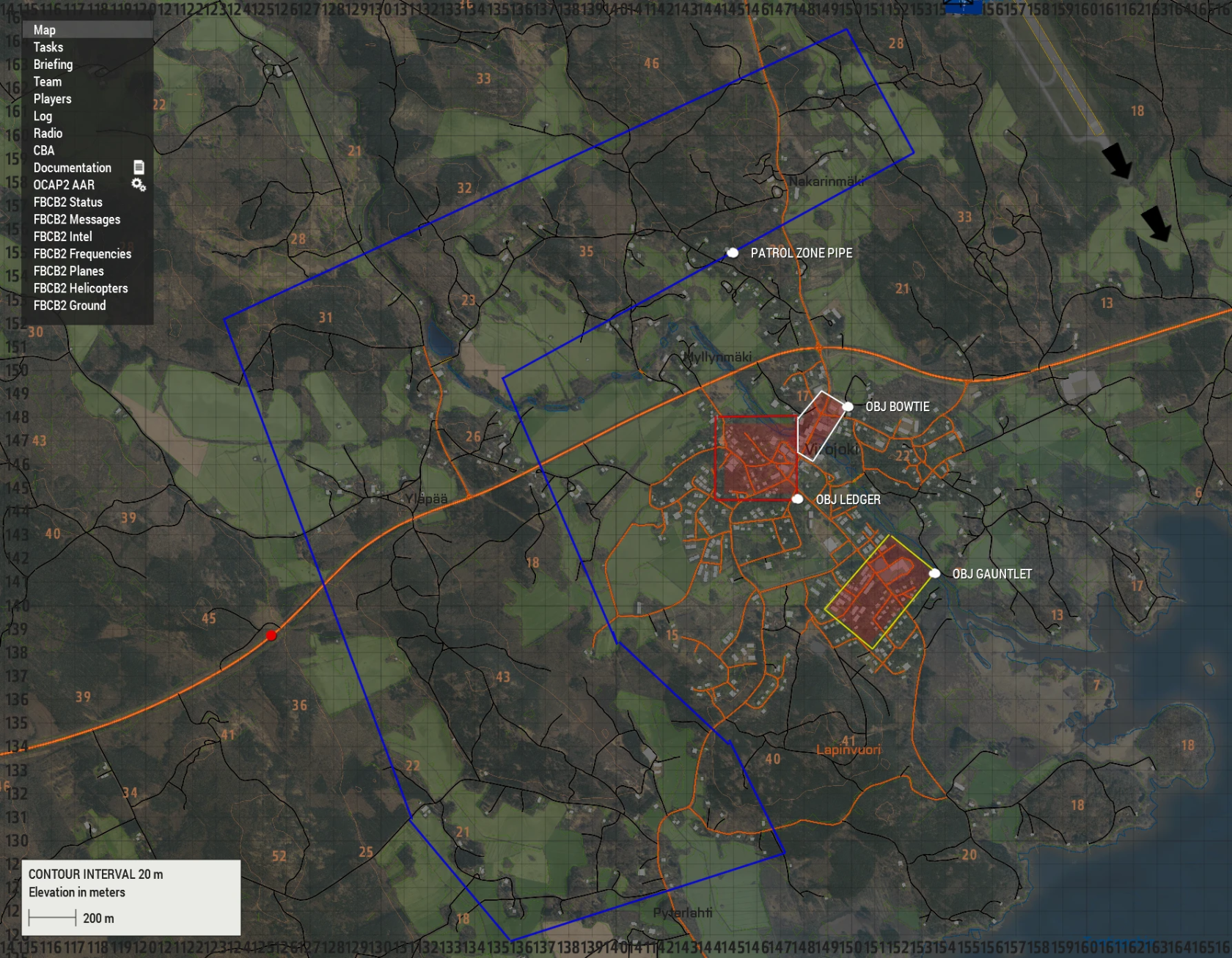Click the OBJ BOWTIE white dot marker
The width and height of the screenshot is (1232, 958).
pos(848,407)
